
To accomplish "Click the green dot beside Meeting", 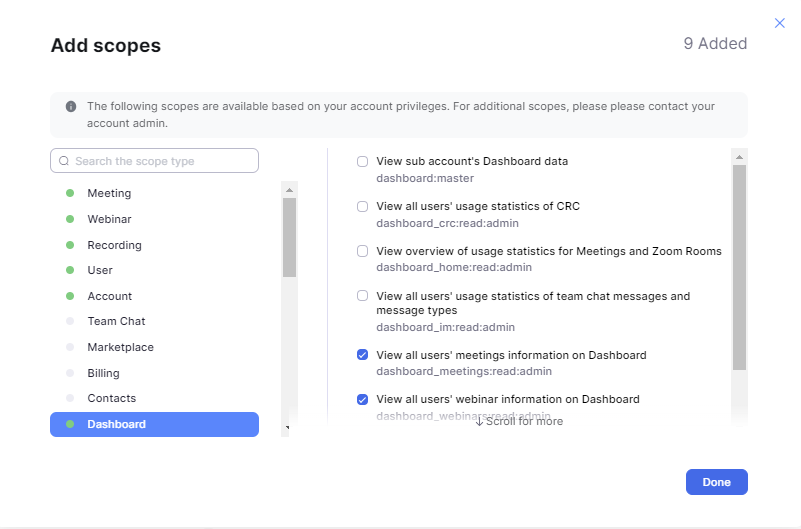I will 70,193.
